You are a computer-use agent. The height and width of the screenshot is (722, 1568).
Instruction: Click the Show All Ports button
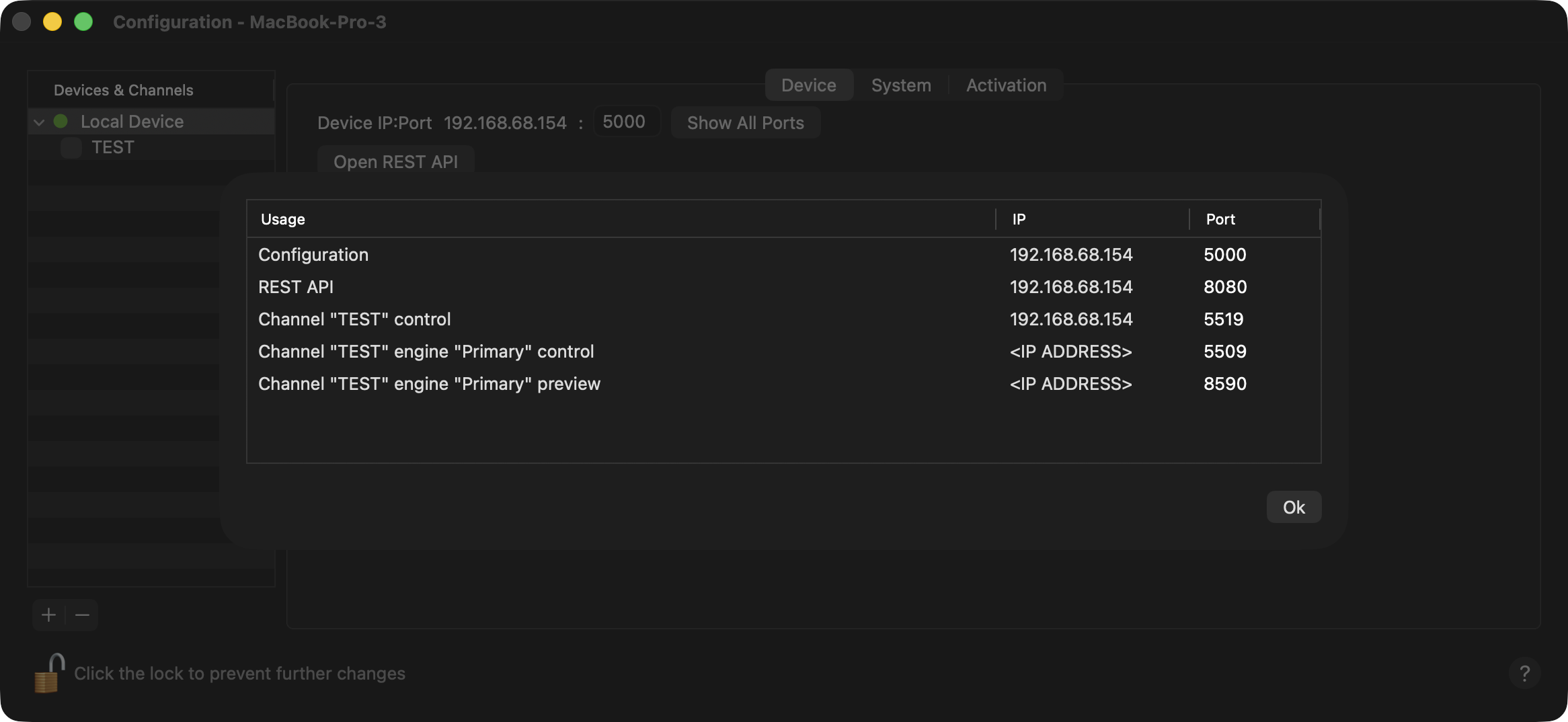point(746,123)
